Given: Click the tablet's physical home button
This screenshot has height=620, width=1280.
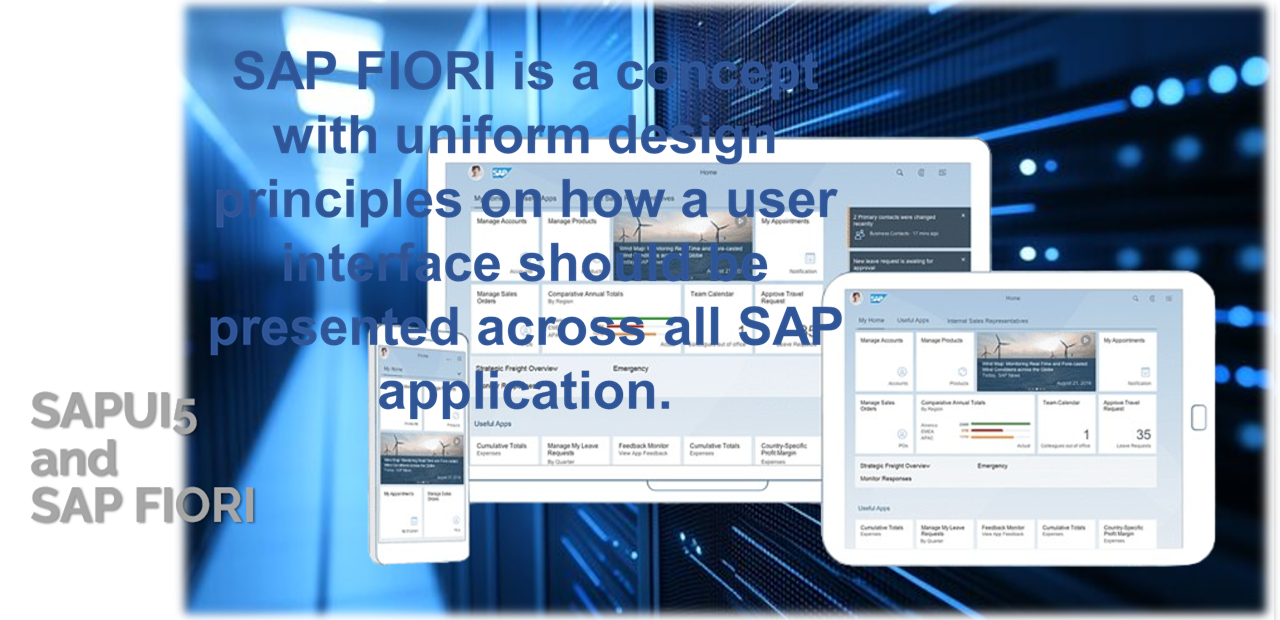Looking at the screenshot, I should [1199, 418].
